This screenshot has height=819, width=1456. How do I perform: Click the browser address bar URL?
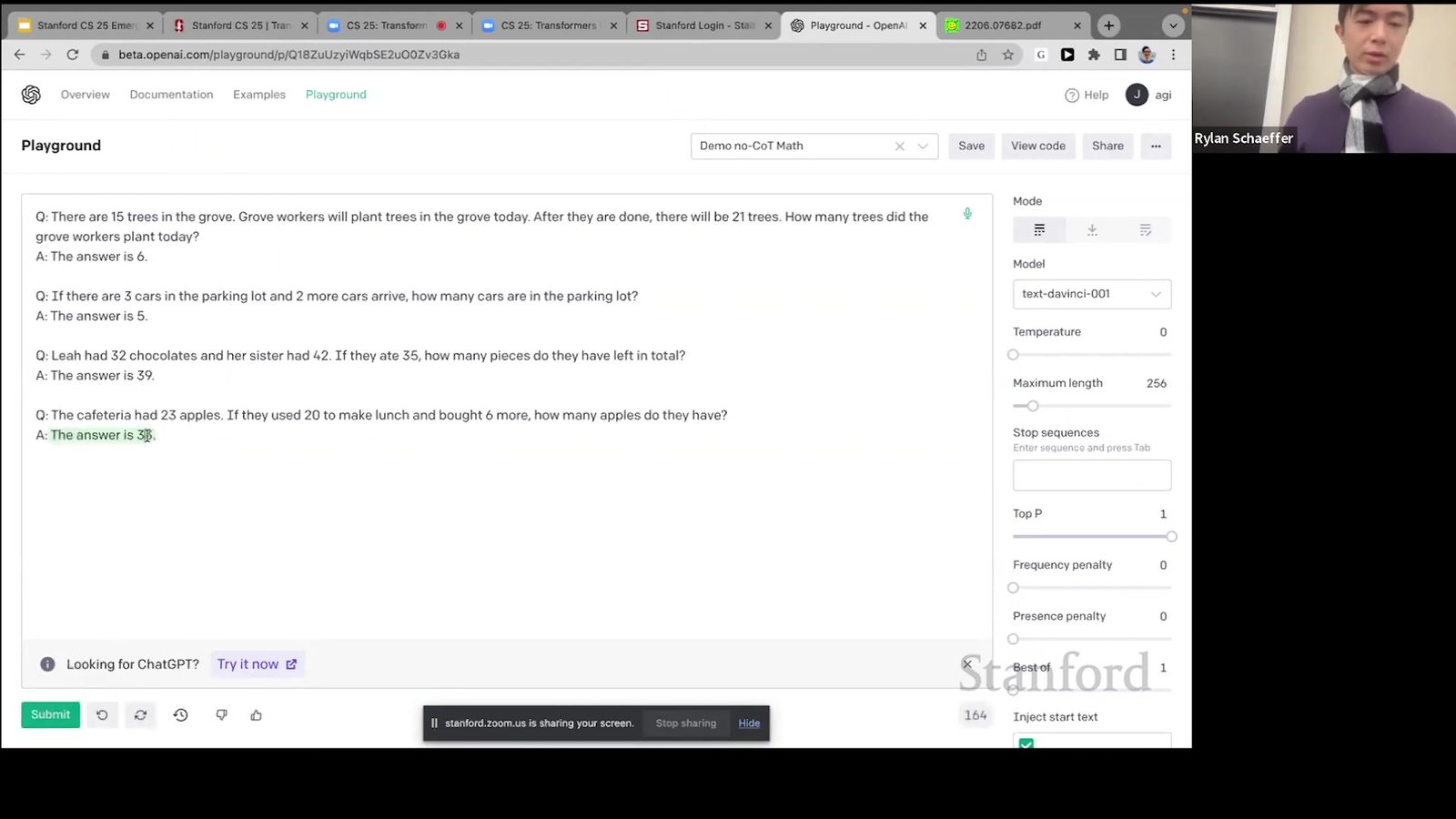[288, 55]
